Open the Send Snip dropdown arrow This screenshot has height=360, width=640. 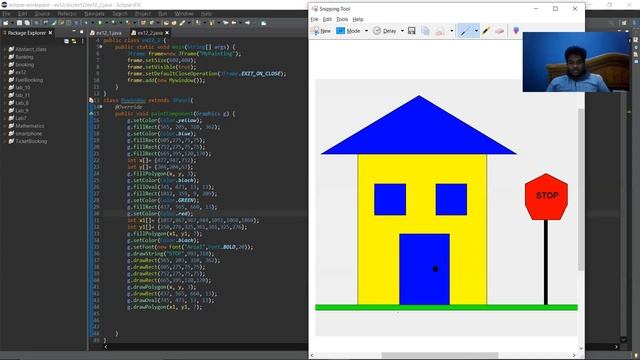(451, 31)
